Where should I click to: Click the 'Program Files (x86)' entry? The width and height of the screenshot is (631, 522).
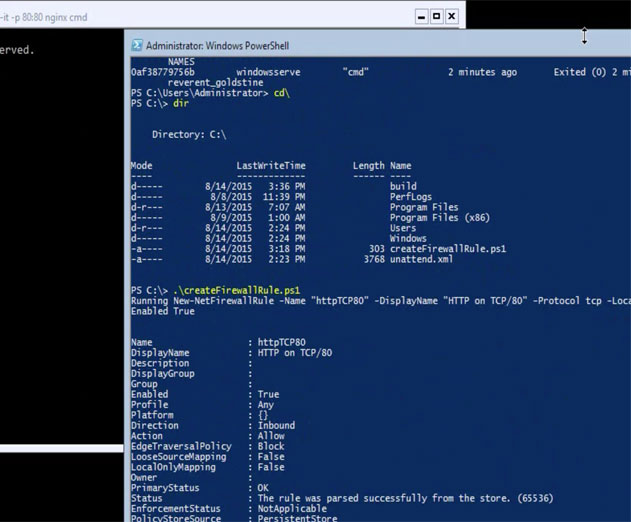pyautogui.click(x=439, y=218)
